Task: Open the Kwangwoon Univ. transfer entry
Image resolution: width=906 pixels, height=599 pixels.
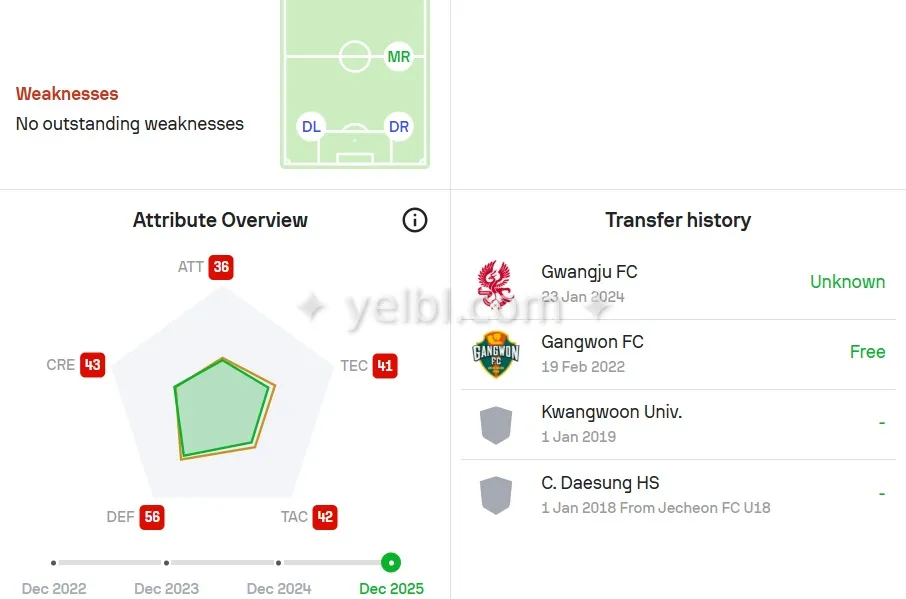Action: [x=611, y=412]
